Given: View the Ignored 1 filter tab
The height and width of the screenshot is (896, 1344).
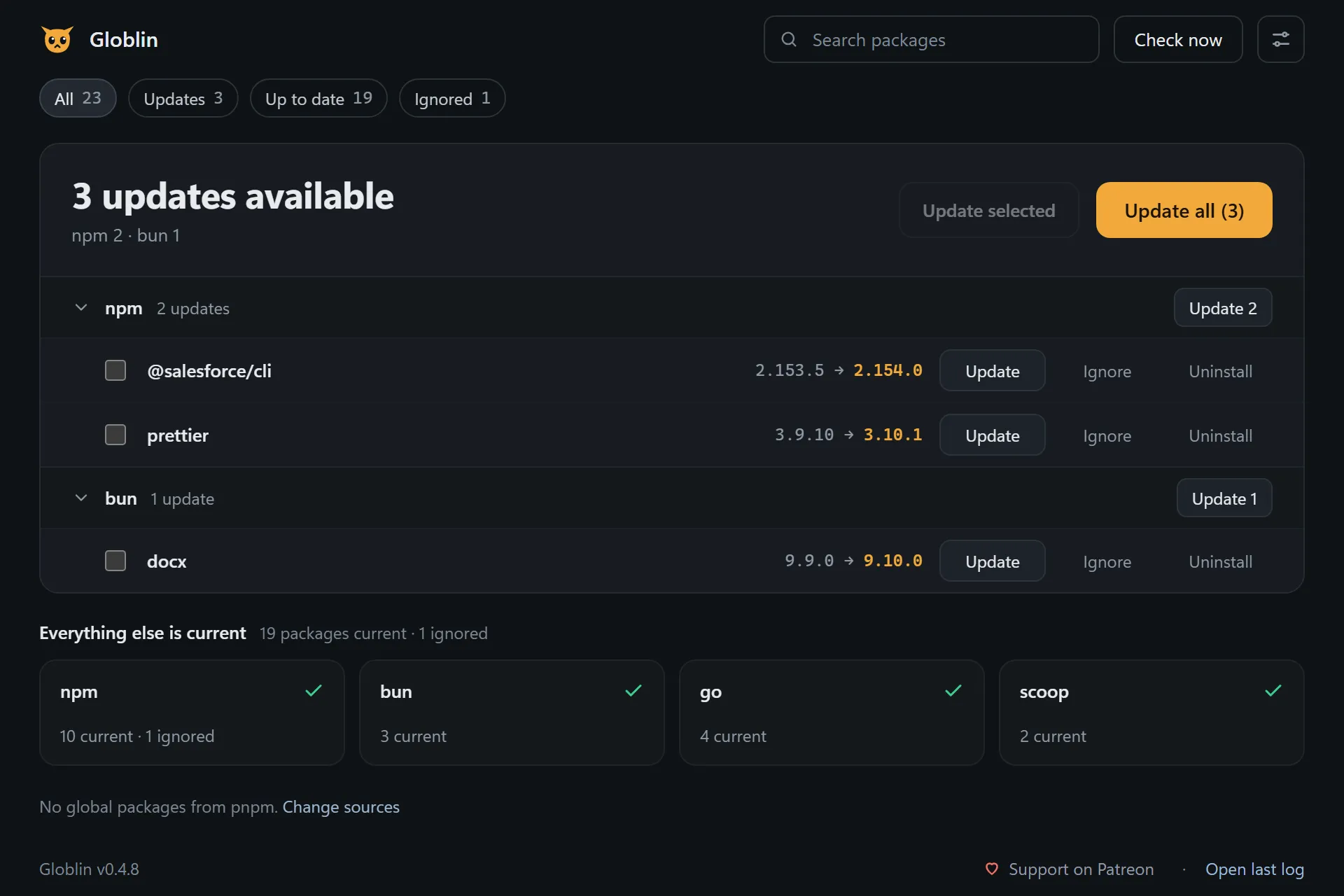Looking at the screenshot, I should (x=452, y=98).
